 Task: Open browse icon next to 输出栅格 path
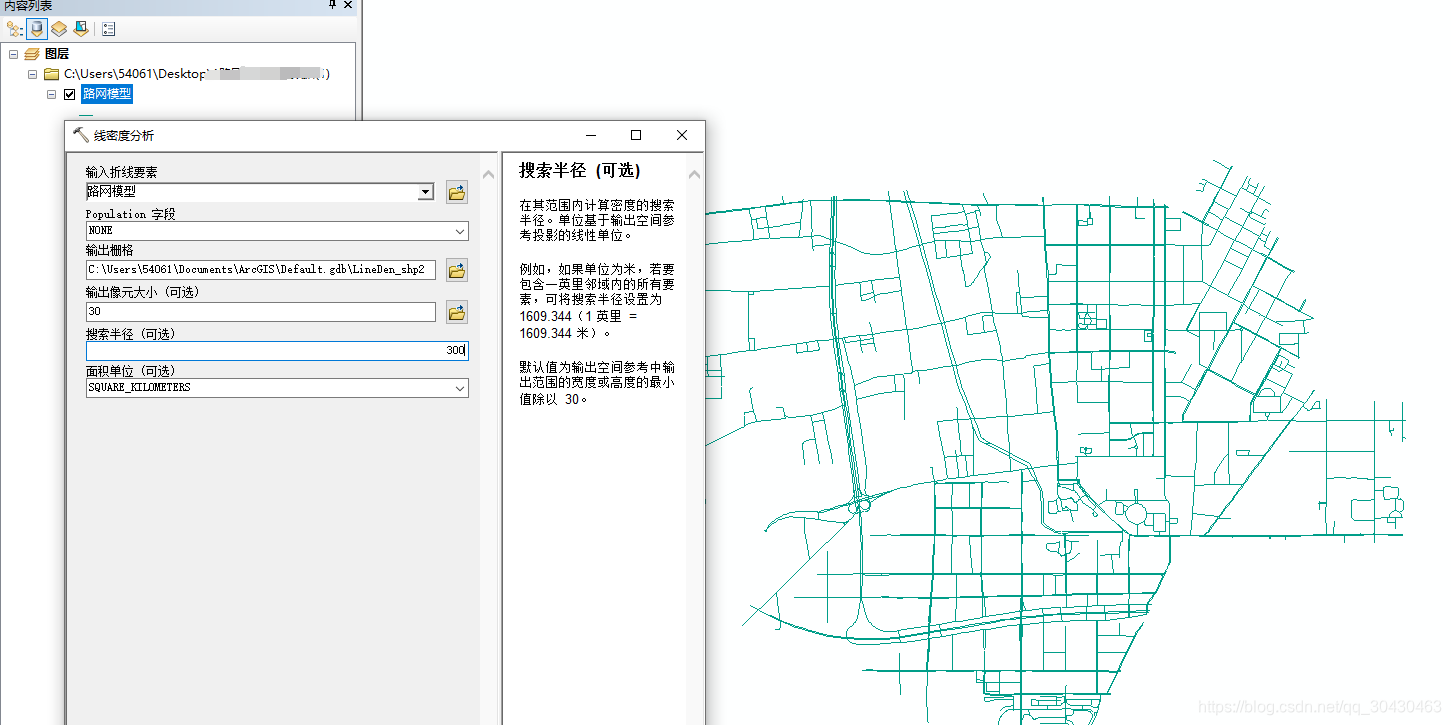tap(456, 269)
